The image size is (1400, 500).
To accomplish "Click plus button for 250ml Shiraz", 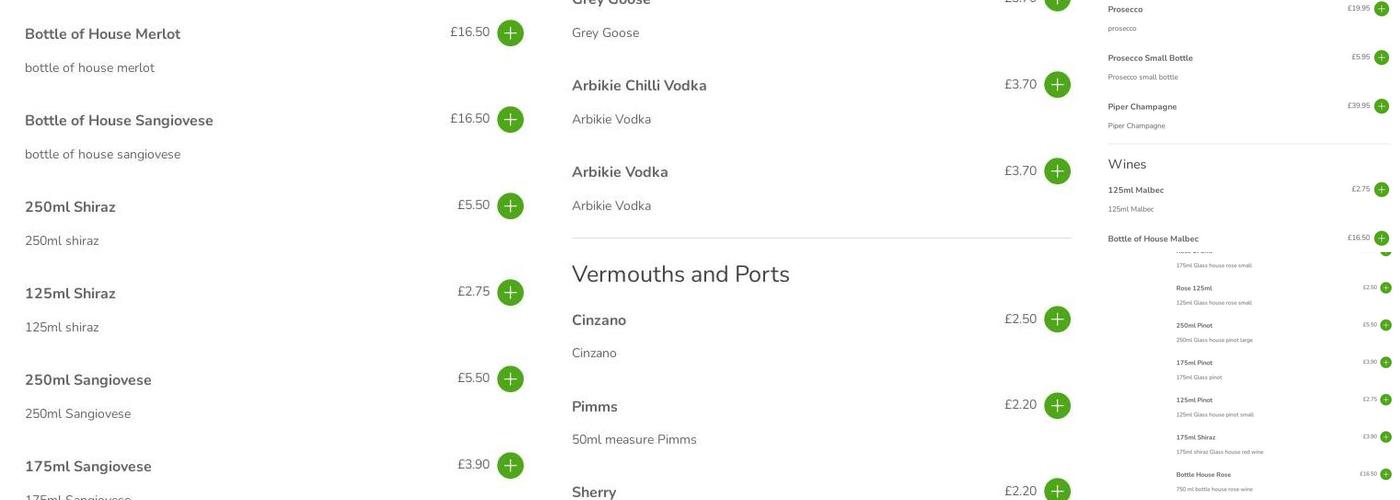I will coord(510,206).
